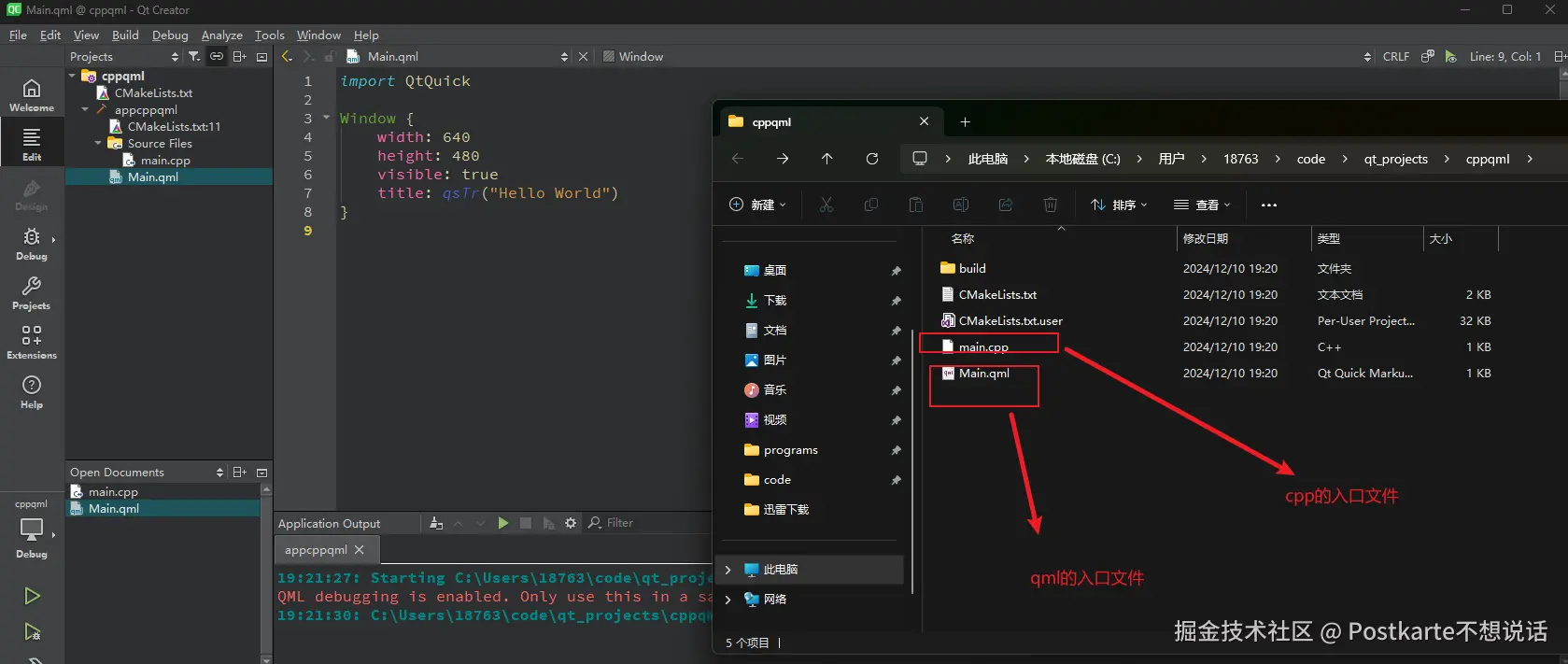1568x664 pixels.
Task: Open the File menu
Action: (x=18, y=35)
